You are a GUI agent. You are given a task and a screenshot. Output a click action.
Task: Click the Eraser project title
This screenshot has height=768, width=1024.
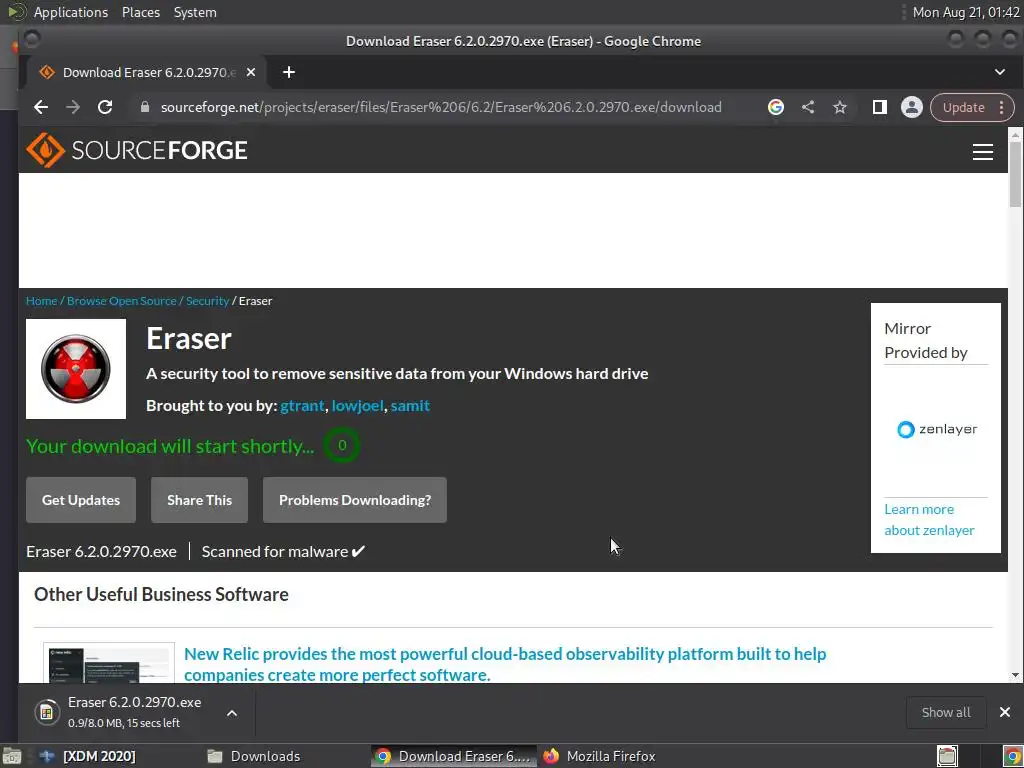click(x=189, y=338)
